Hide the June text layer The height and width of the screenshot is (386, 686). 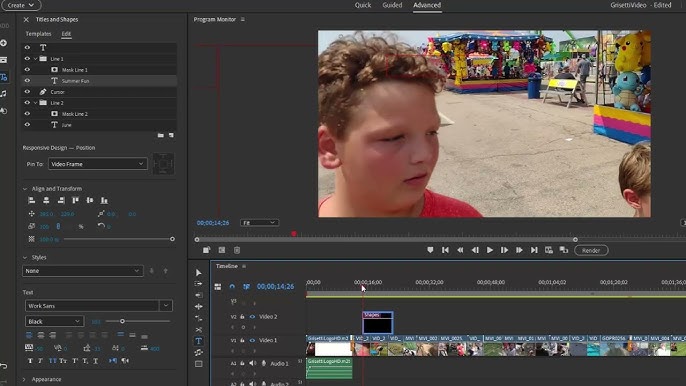[x=27, y=125]
